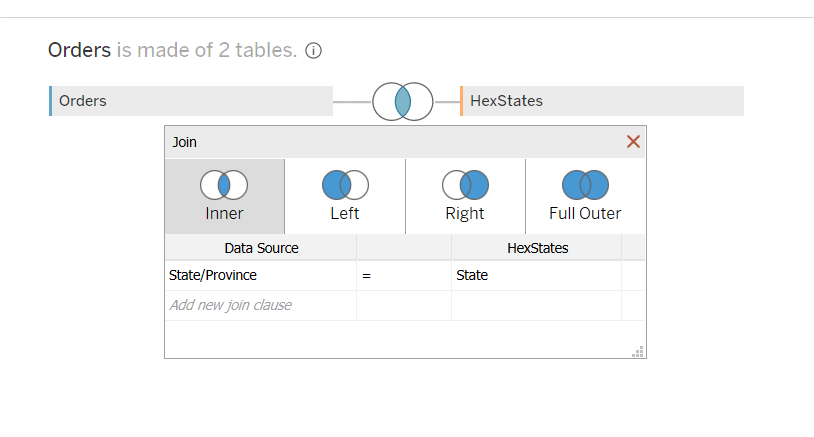Click the resize grip of the Join dialog
Image resolution: width=814 pixels, height=437 pixels.
[638, 351]
